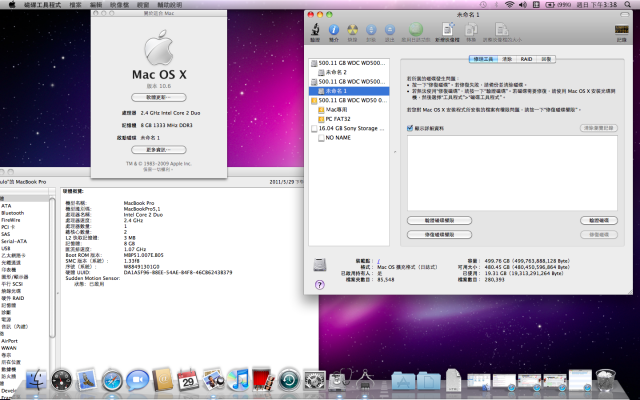Click the Eject icon in Disk Utility toolbar

390,30
